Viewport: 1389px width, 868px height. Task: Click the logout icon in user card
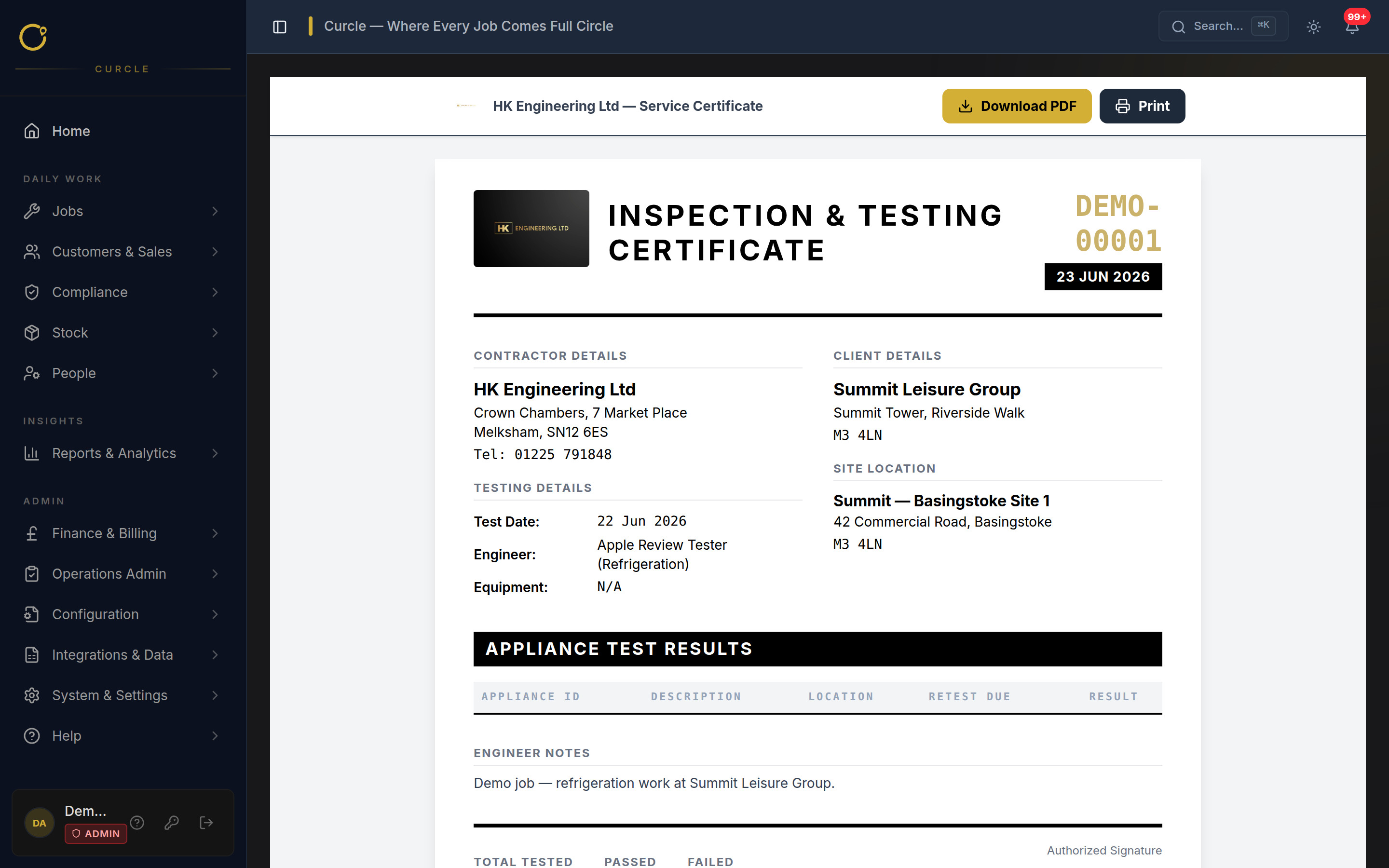206,823
